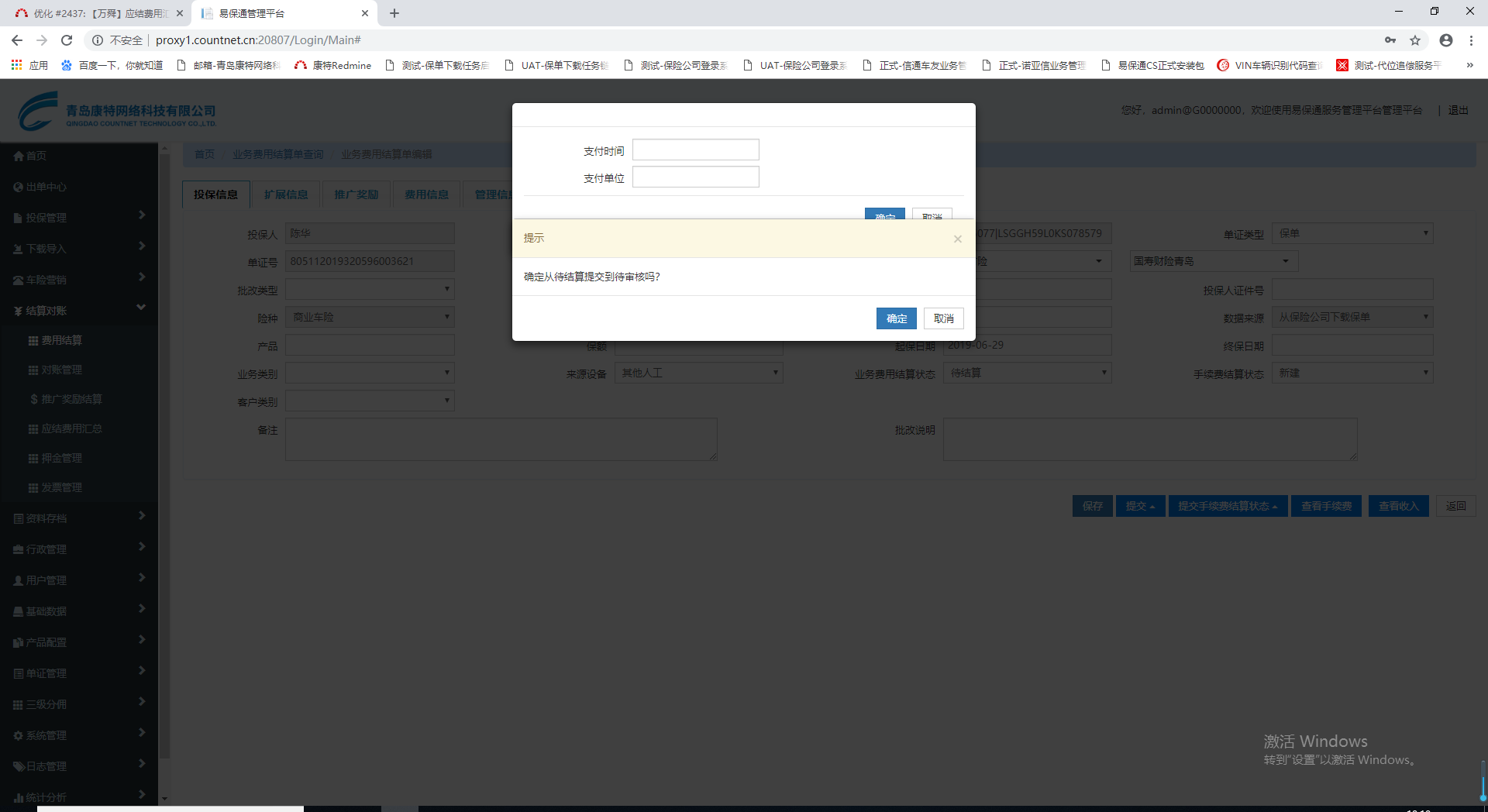Image resolution: width=1488 pixels, height=812 pixels.
Task: Click the 退出 logout link
Action: (1459, 110)
